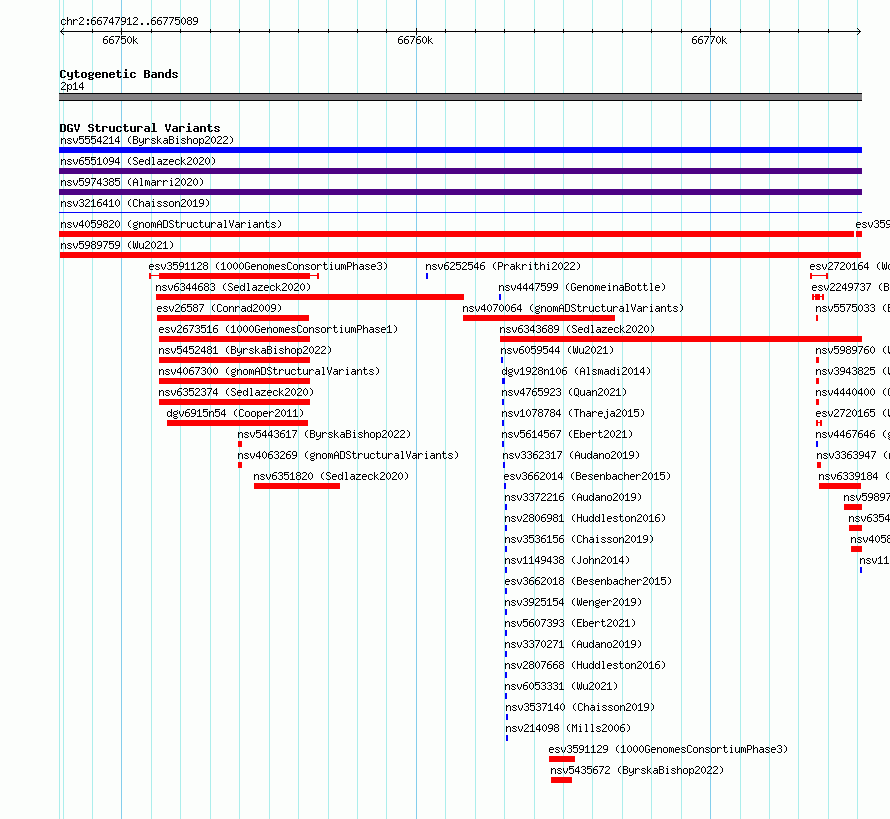Viewport: 890px width, 819px height.
Task: Click the DGV Structural Variants track title
Action: pos(140,128)
